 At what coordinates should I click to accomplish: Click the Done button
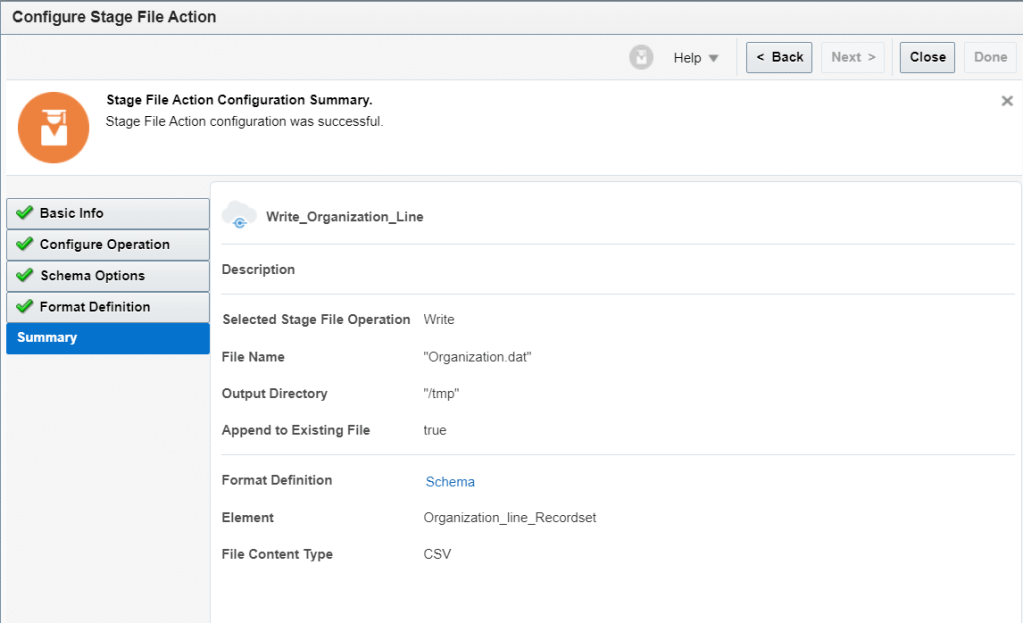click(x=990, y=57)
